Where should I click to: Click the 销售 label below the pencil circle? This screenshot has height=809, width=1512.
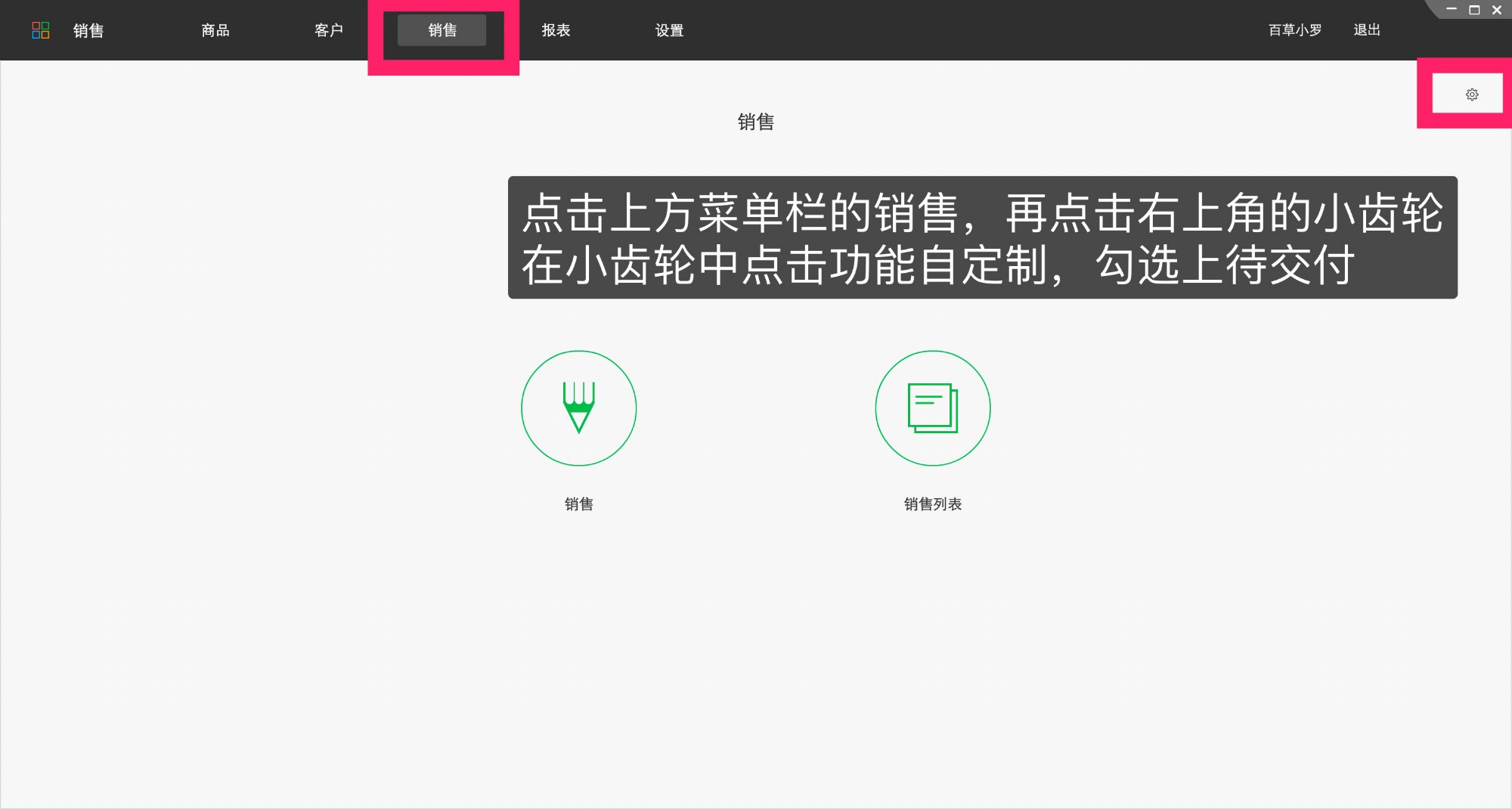pyautogui.click(x=578, y=504)
